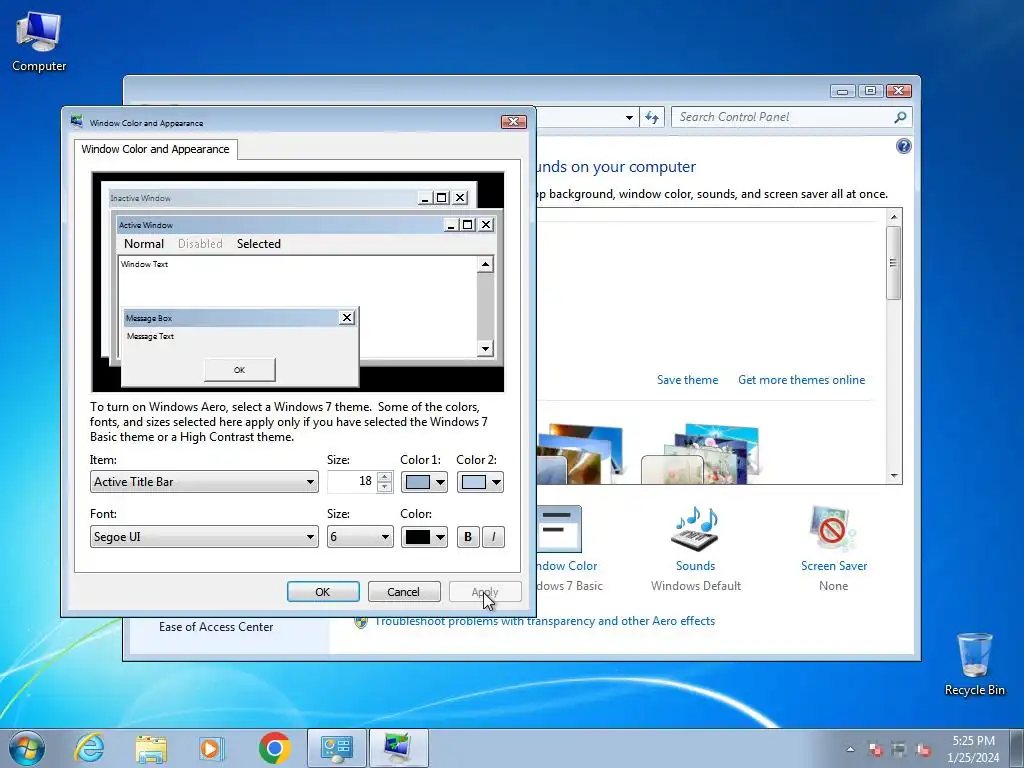Click the Screen Saver icon

833,528
